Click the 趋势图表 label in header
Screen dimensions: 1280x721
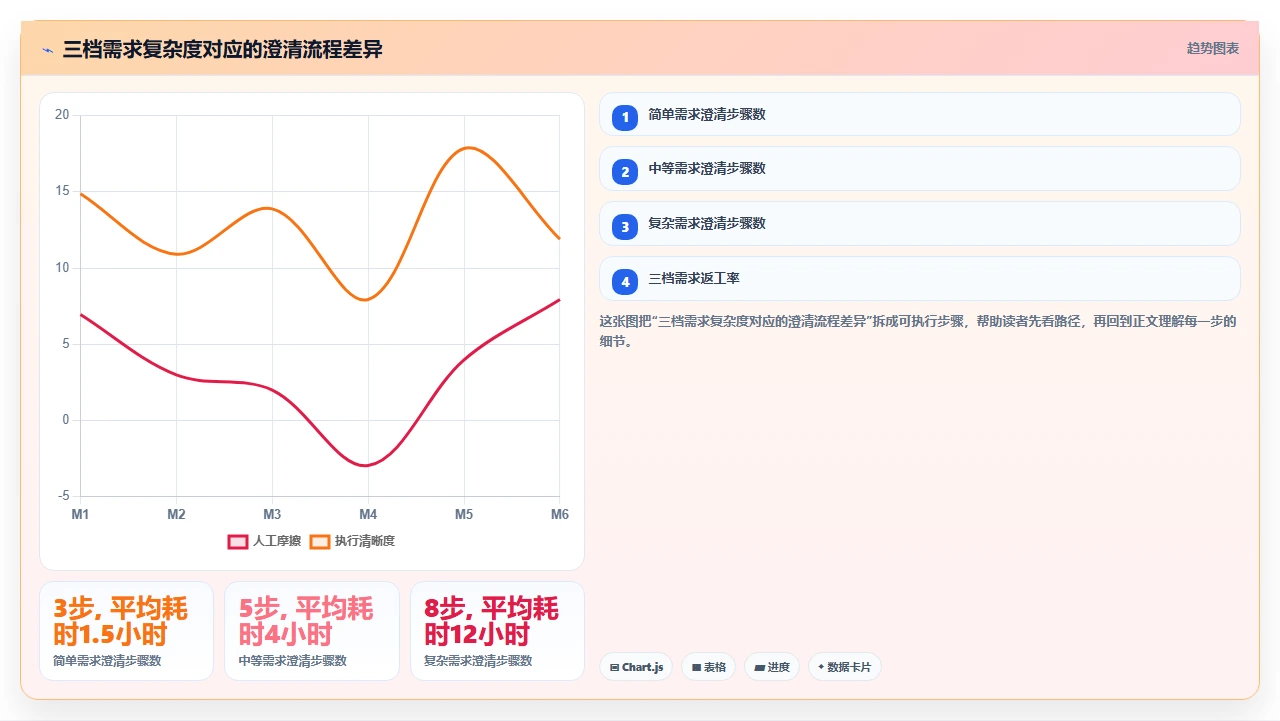1213,48
